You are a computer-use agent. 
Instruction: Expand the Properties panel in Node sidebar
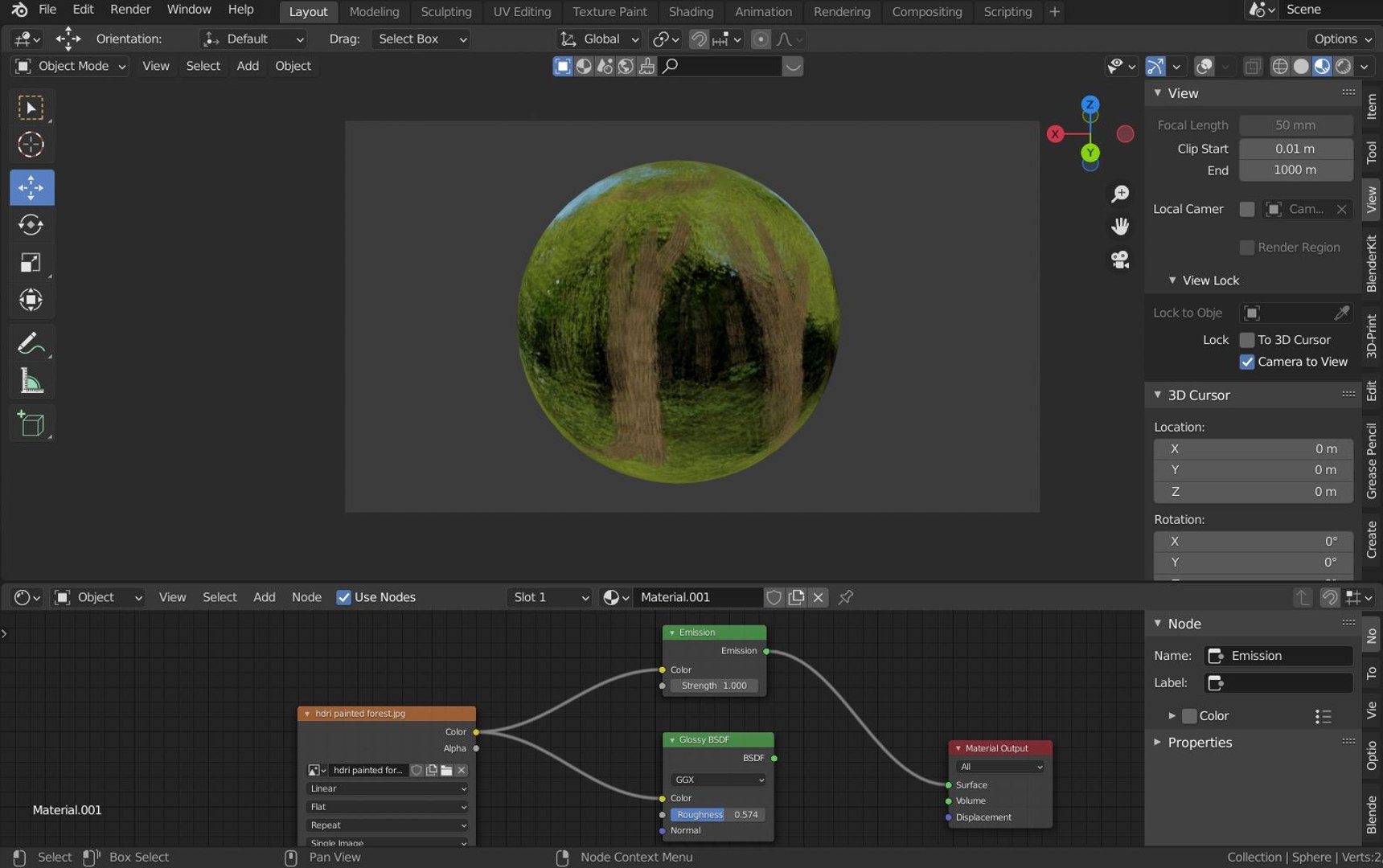click(1199, 743)
